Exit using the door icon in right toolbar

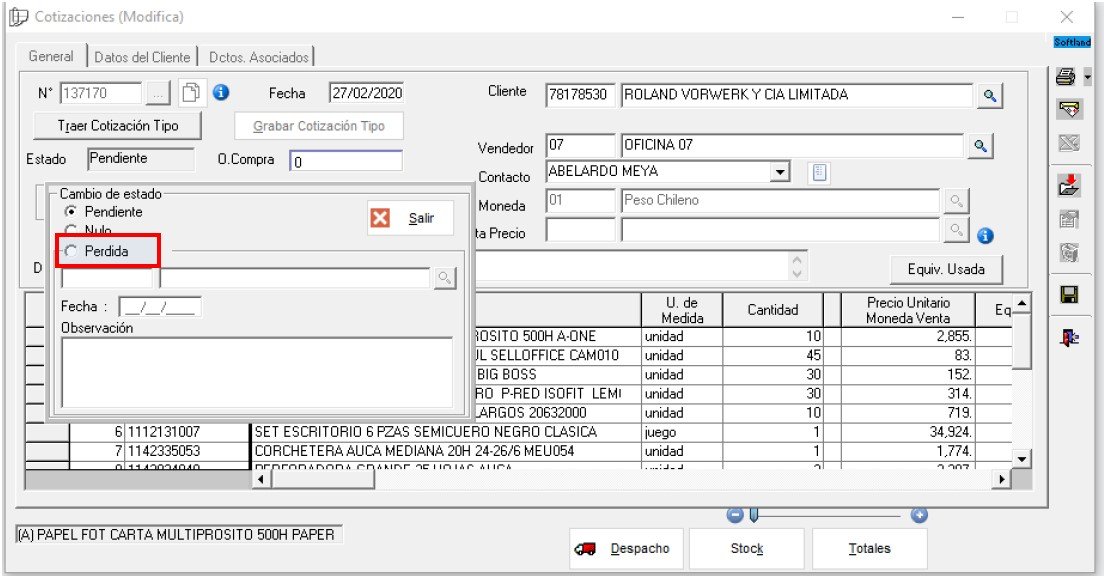point(1069,338)
